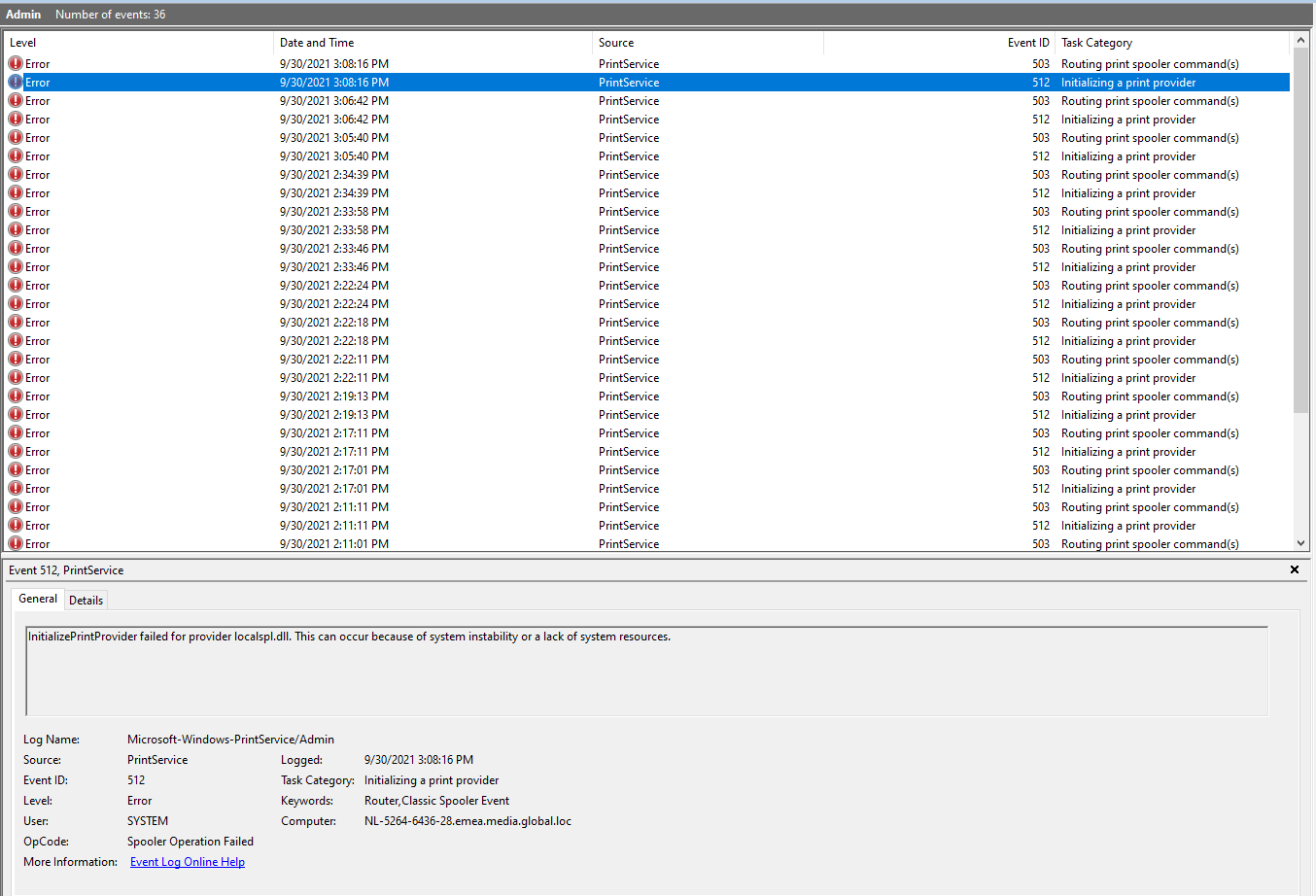Screen dimensions: 1316x896
Task: Close the event details preview pane
Action: (x=1295, y=569)
